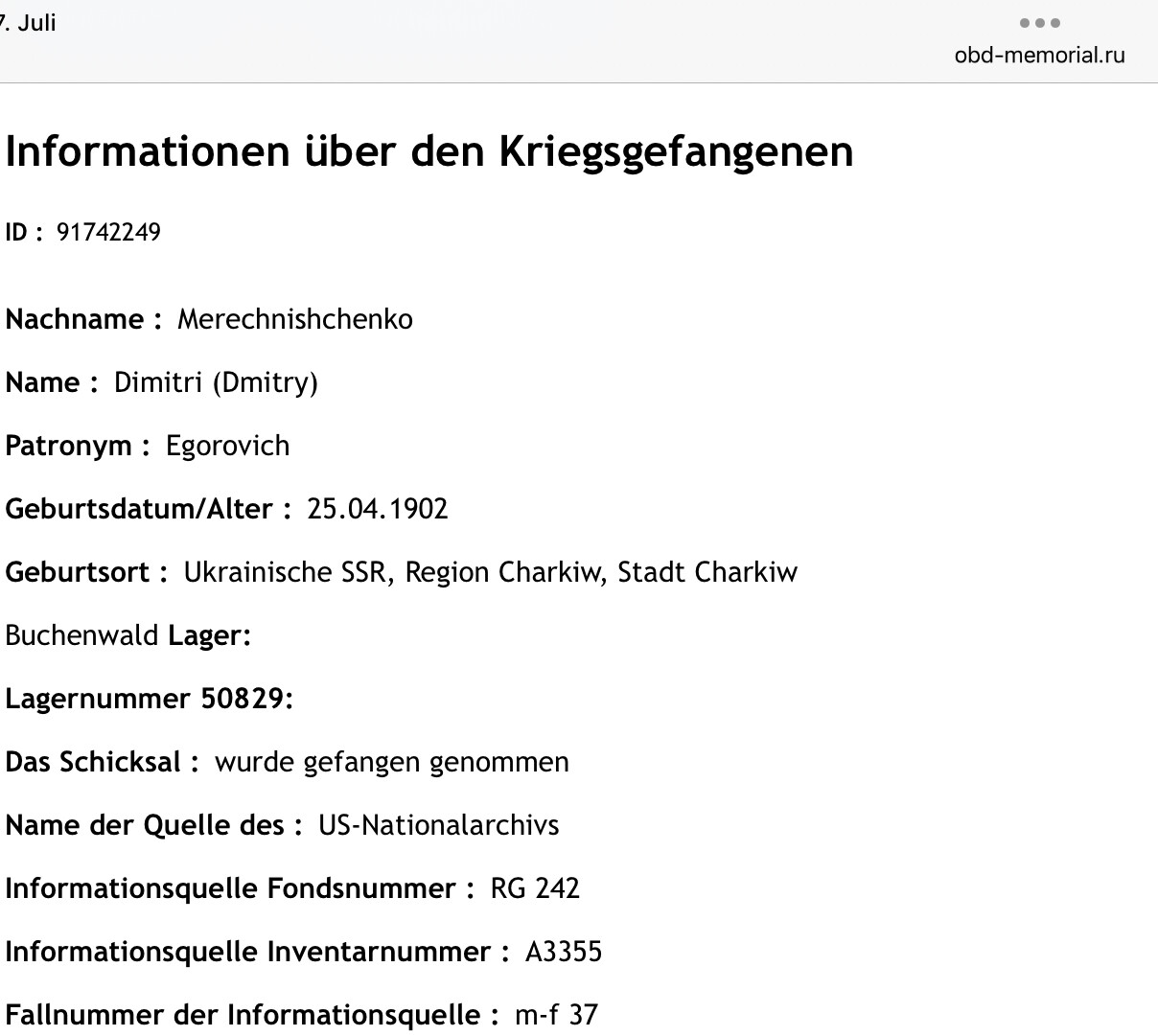Select the surname Merechnishchenko
This screenshot has width=1158, height=1036.
click(x=295, y=319)
